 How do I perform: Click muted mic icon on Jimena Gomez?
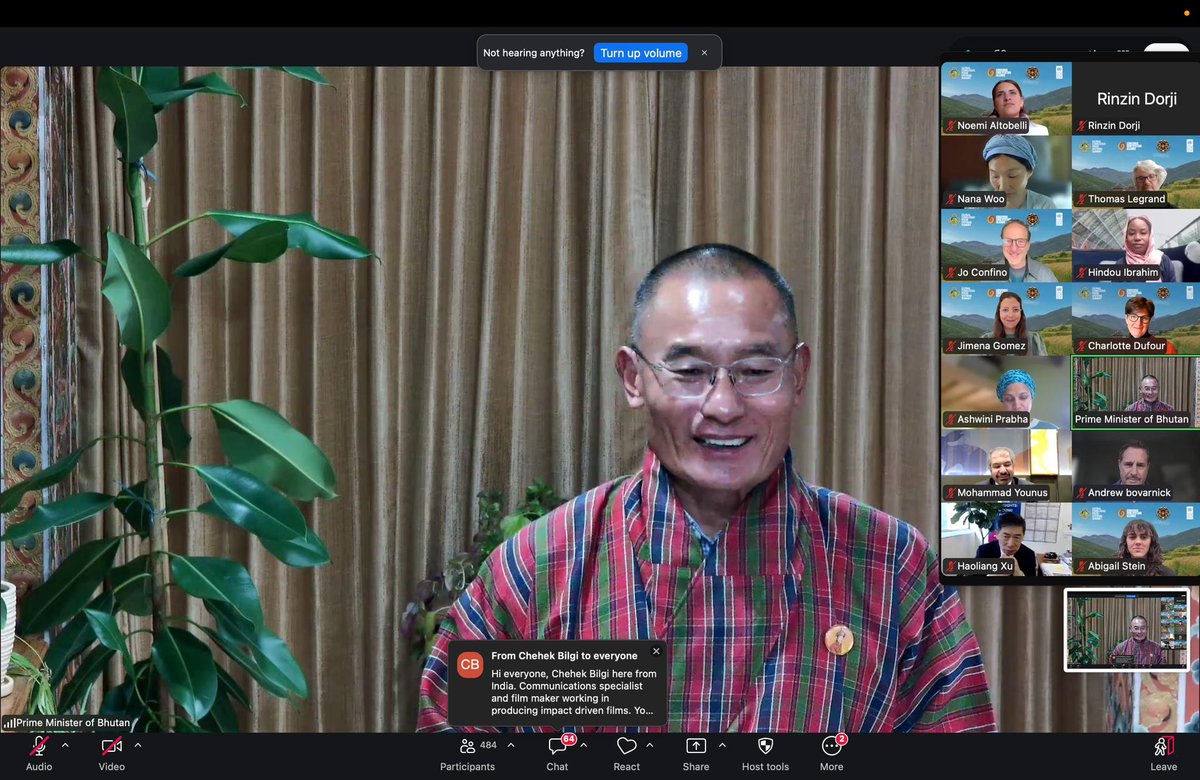pos(951,346)
